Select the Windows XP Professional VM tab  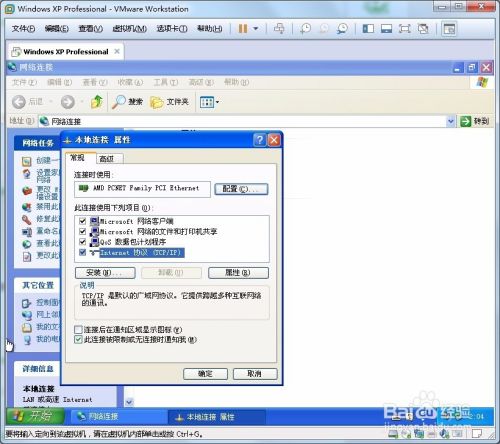66,52
